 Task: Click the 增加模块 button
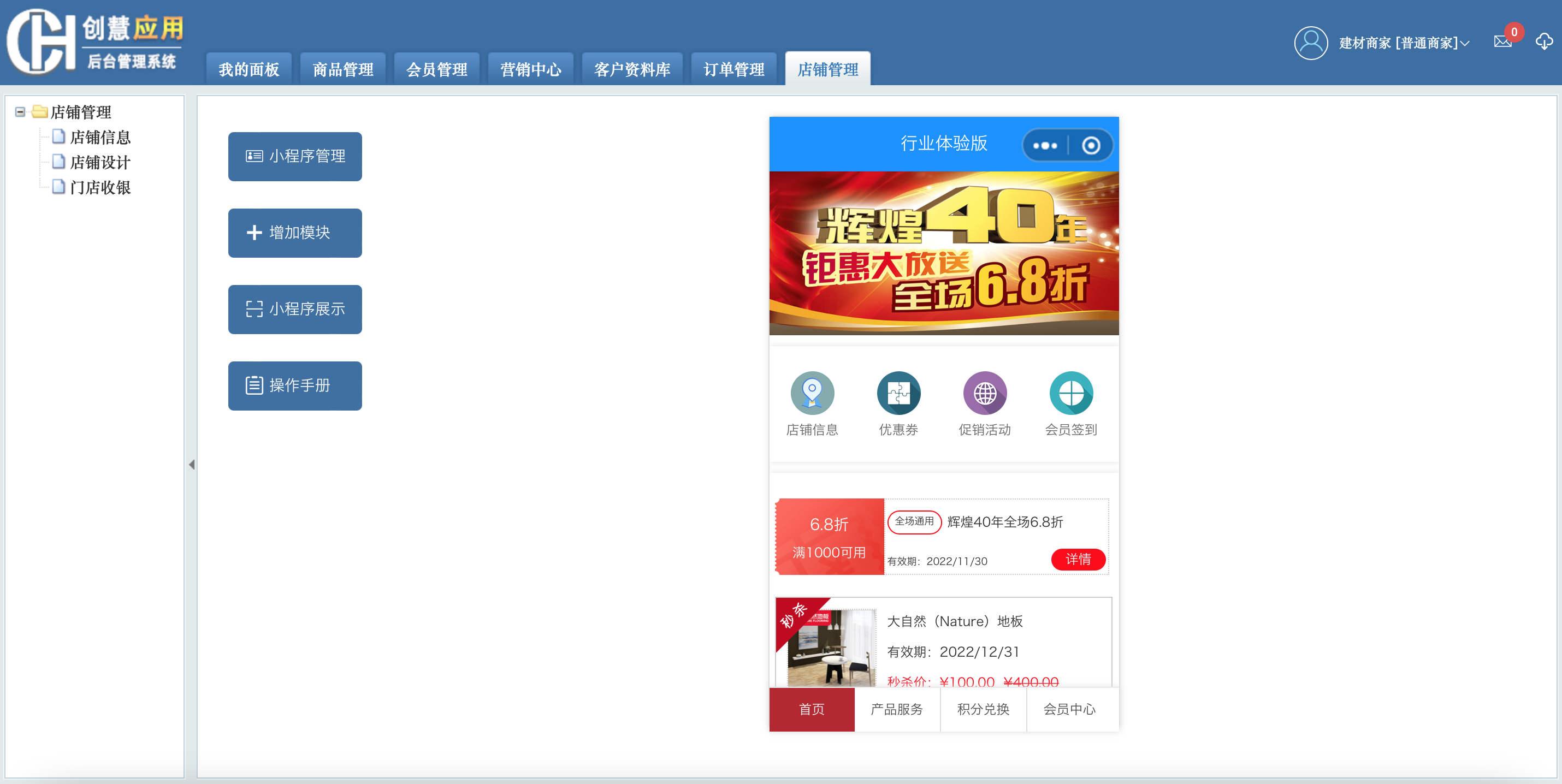pyautogui.click(x=295, y=233)
